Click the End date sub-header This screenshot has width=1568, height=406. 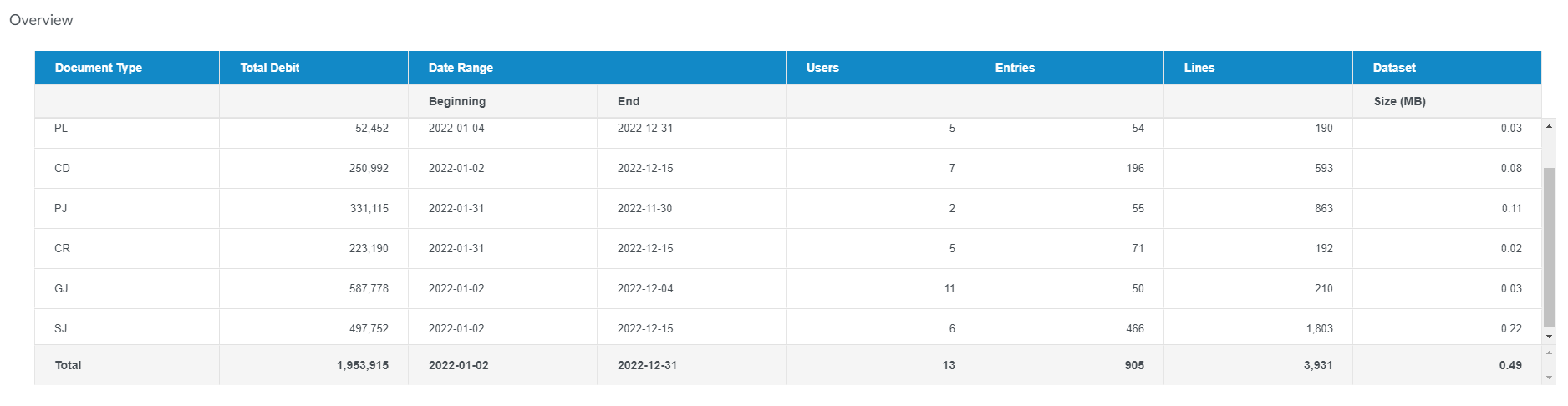pyautogui.click(x=629, y=101)
